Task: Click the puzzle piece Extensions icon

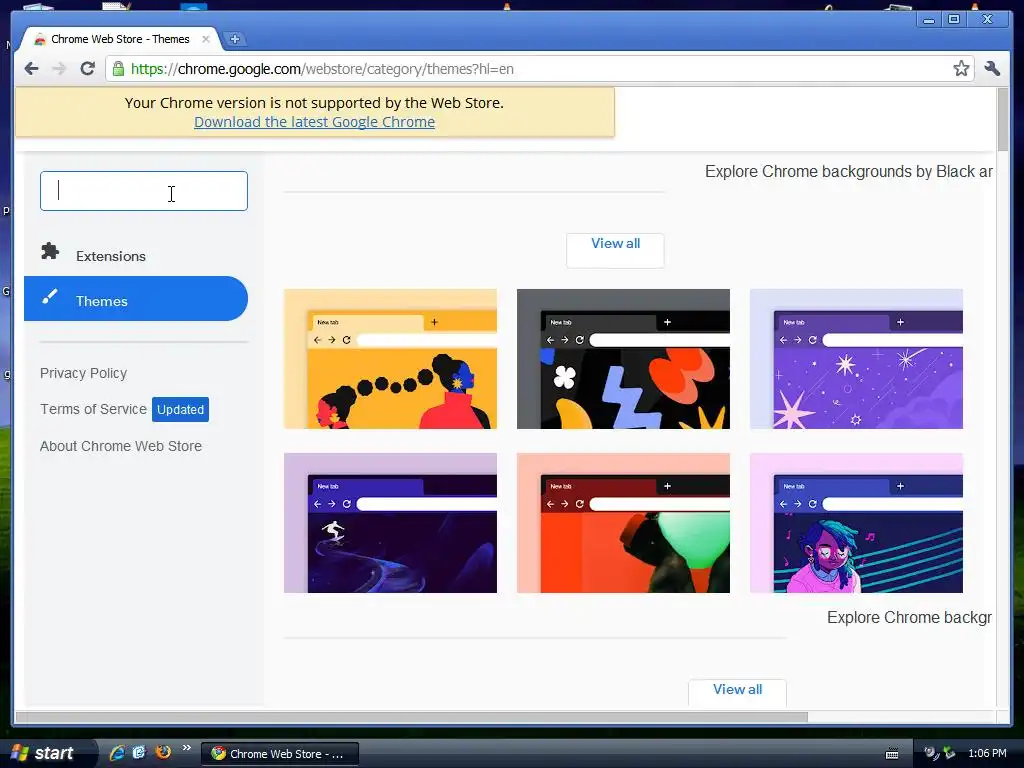Action: [x=50, y=251]
